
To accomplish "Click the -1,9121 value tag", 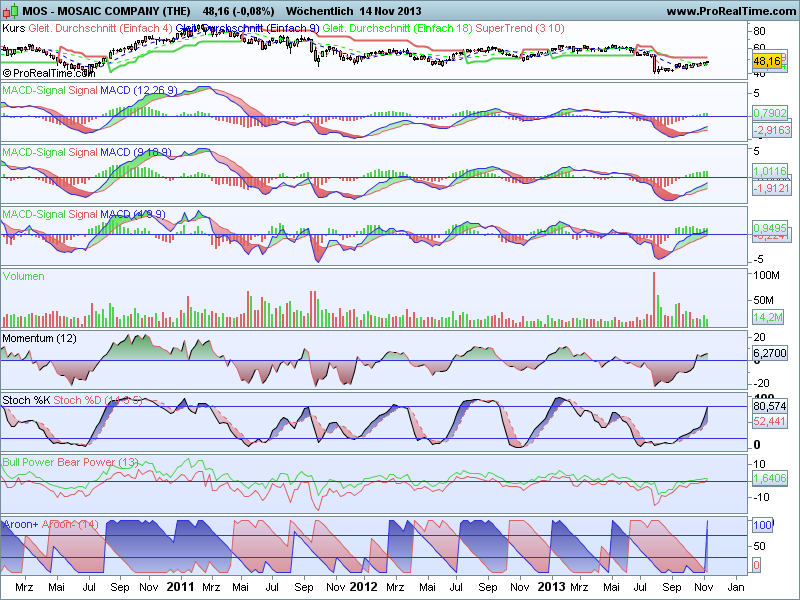I will click(x=772, y=188).
